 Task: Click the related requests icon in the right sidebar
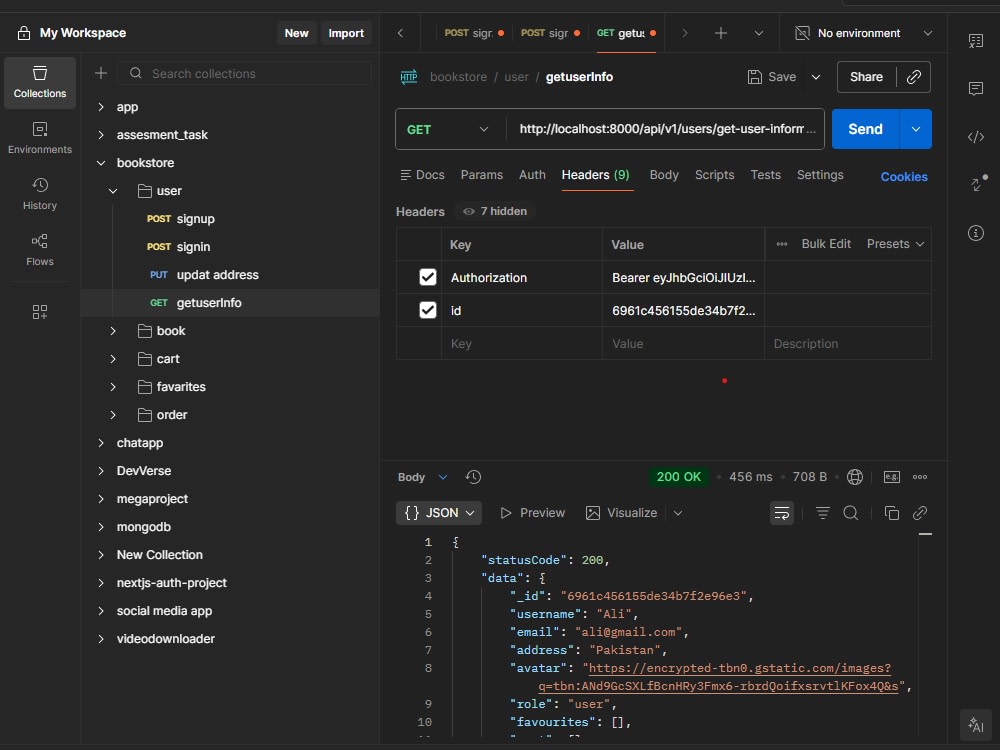click(x=978, y=184)
